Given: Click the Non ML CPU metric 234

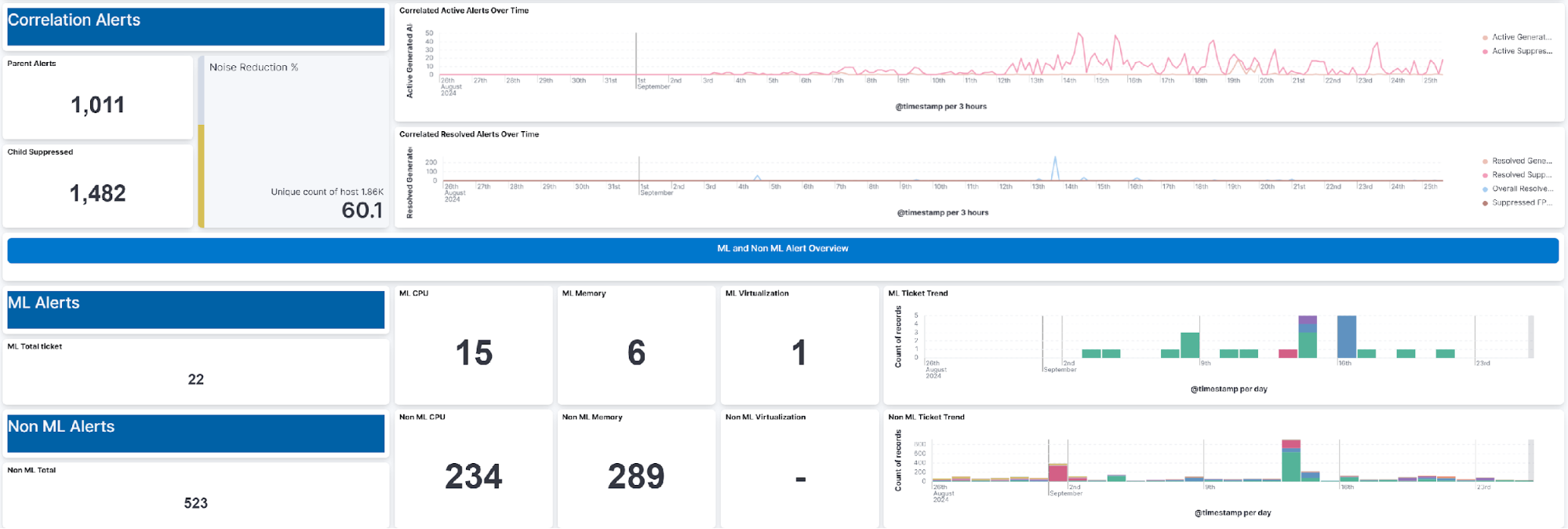Looking at the screenshot, I should click(474, 476).
